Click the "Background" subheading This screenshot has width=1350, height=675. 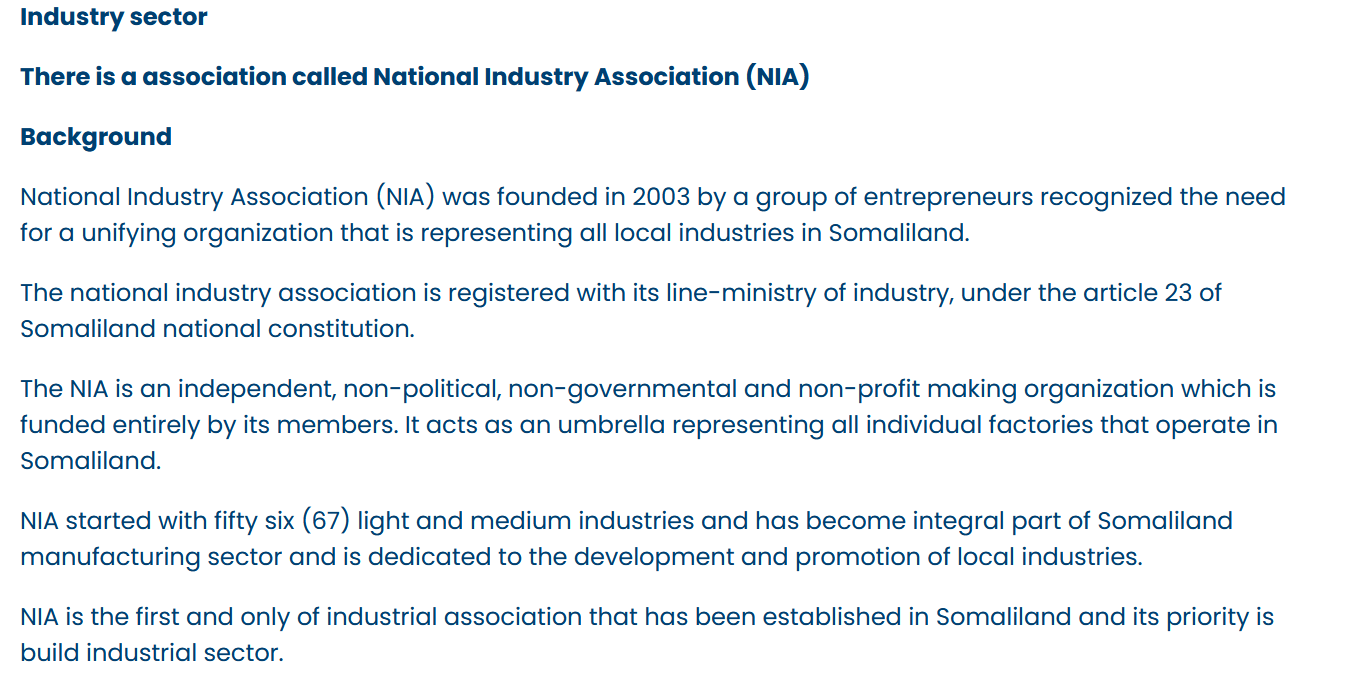96,137
